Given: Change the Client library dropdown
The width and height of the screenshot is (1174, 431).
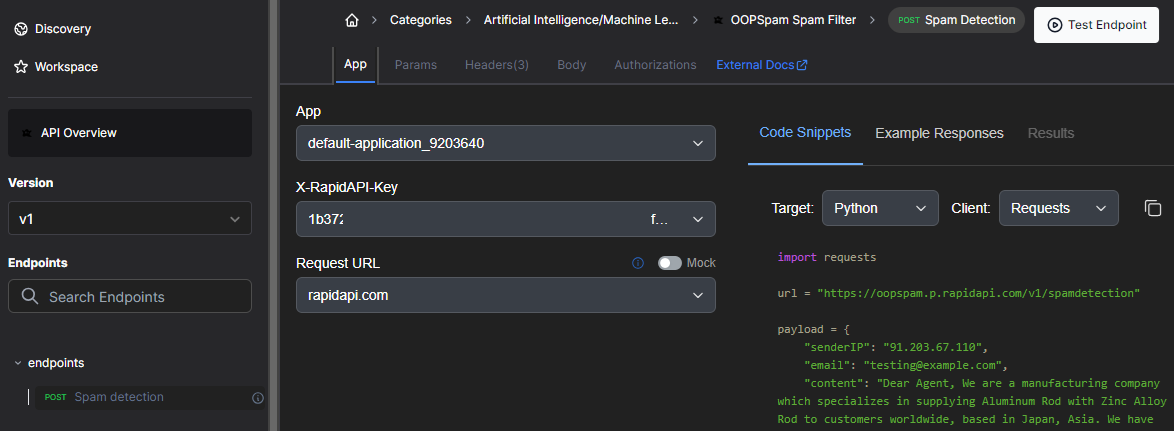Looking at the screenshot, I should coord(1058,208).
